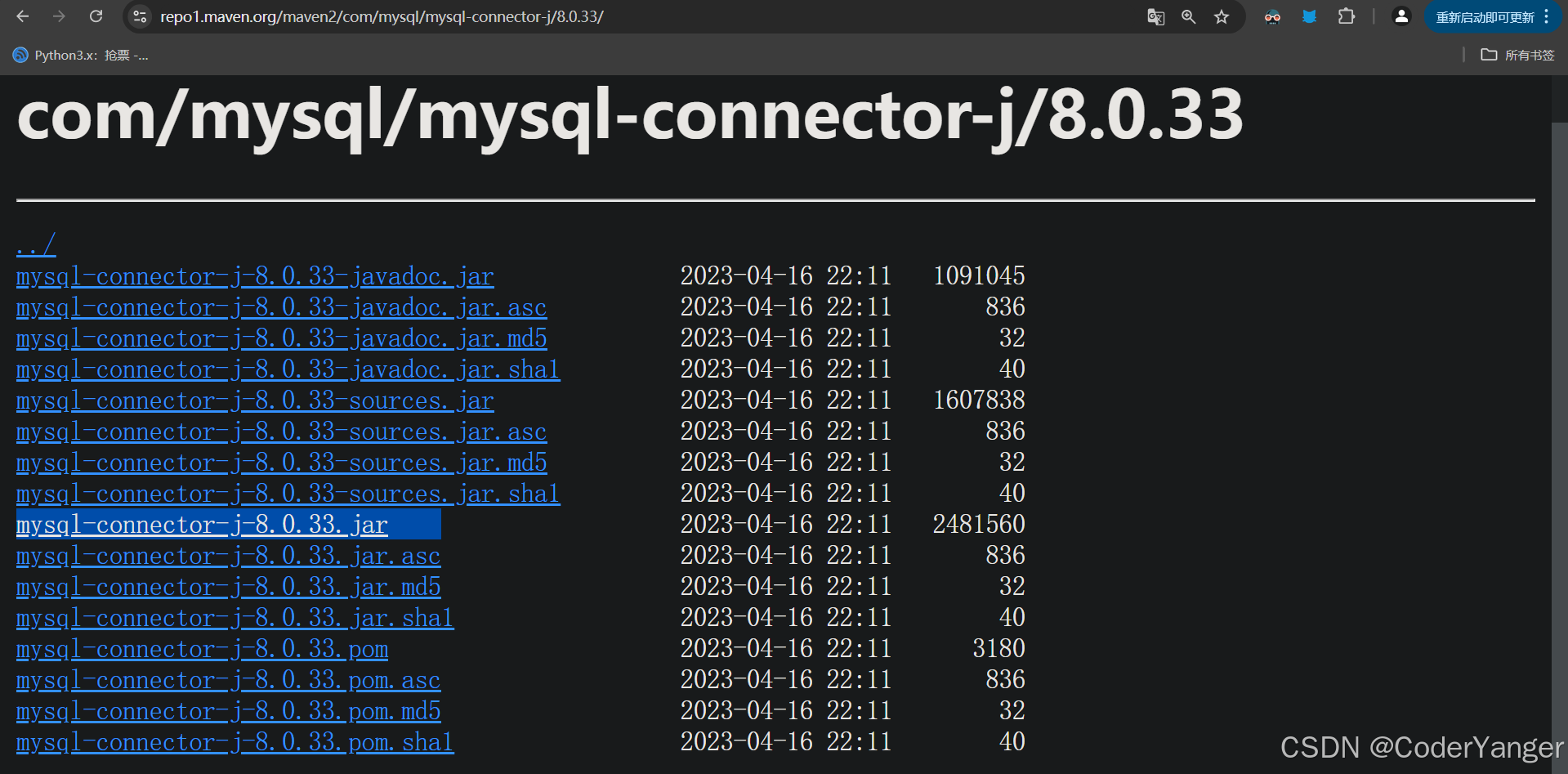Viewport: 1568px width, 774px height.
Task: Open the extensions puzzle icon
Action: point(1347,16)
